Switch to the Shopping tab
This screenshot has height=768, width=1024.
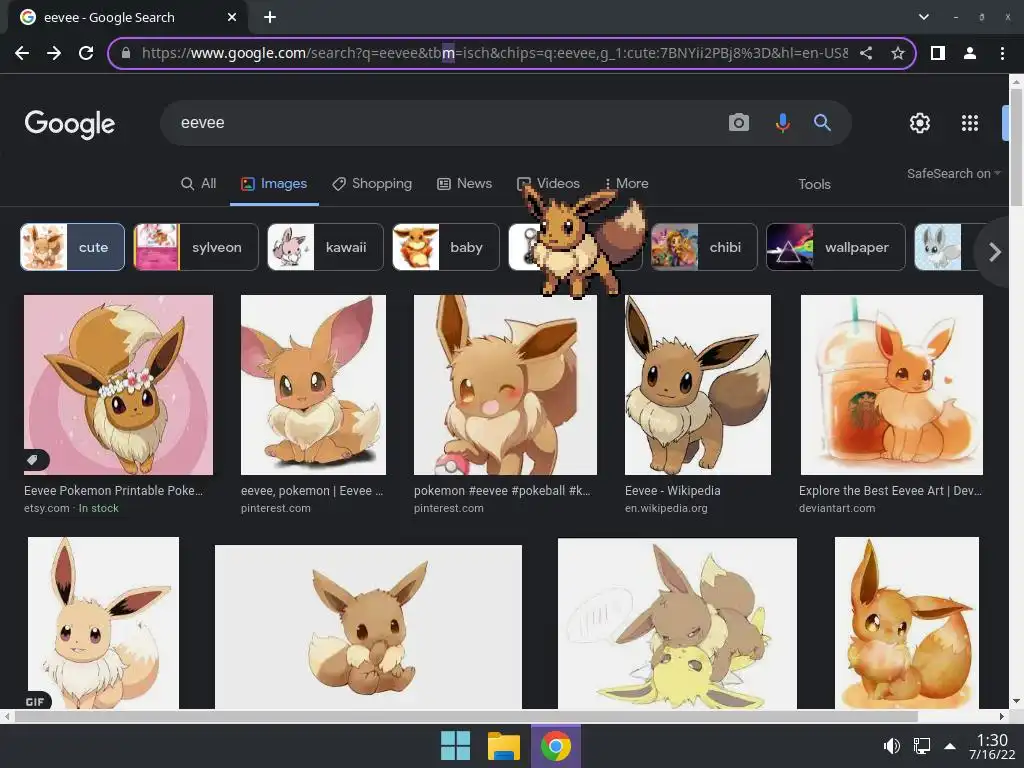pyautogui.click(x=372, y=184)
